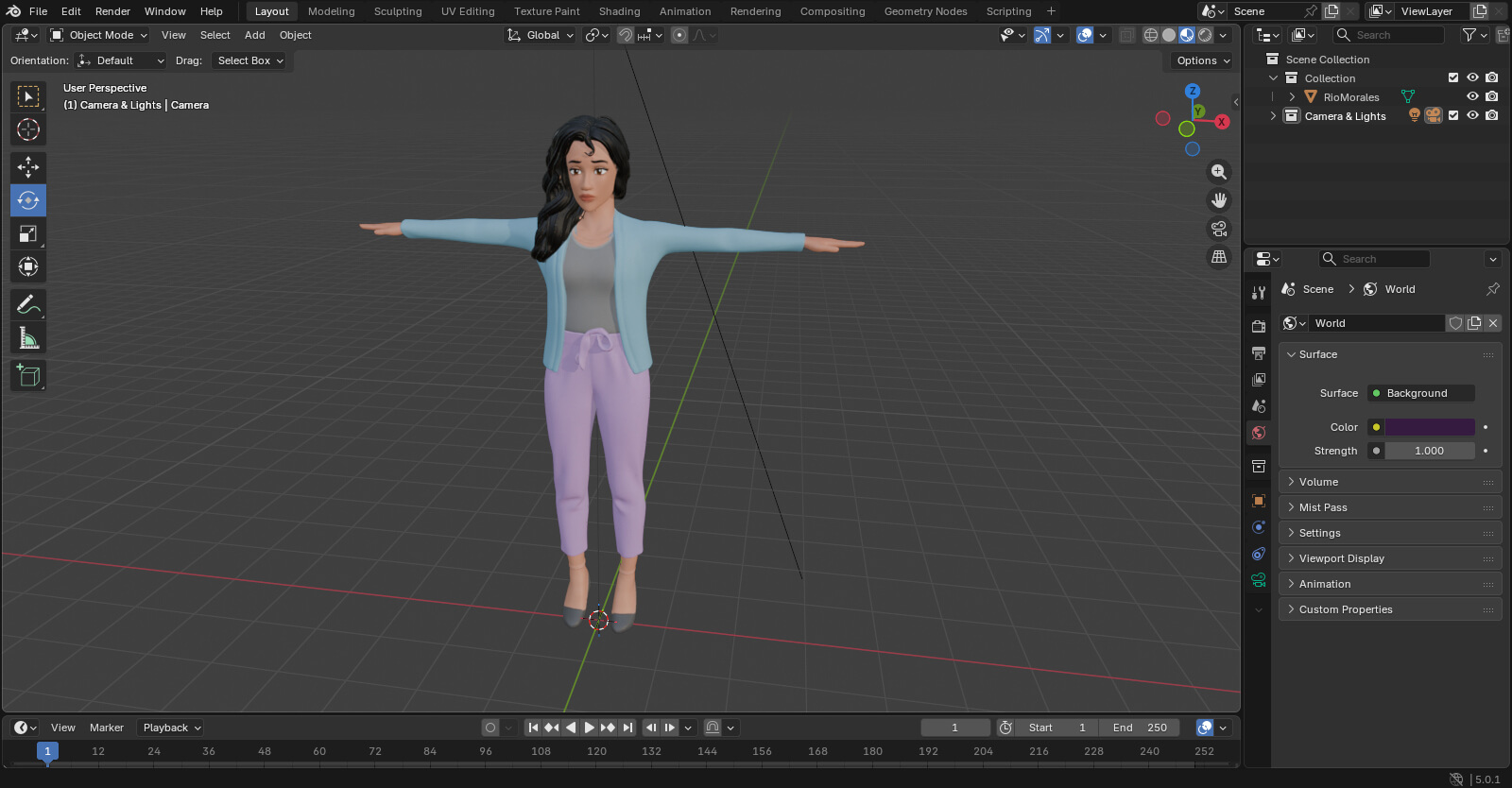Activate the 3D Cursor tool

[28, 129]
